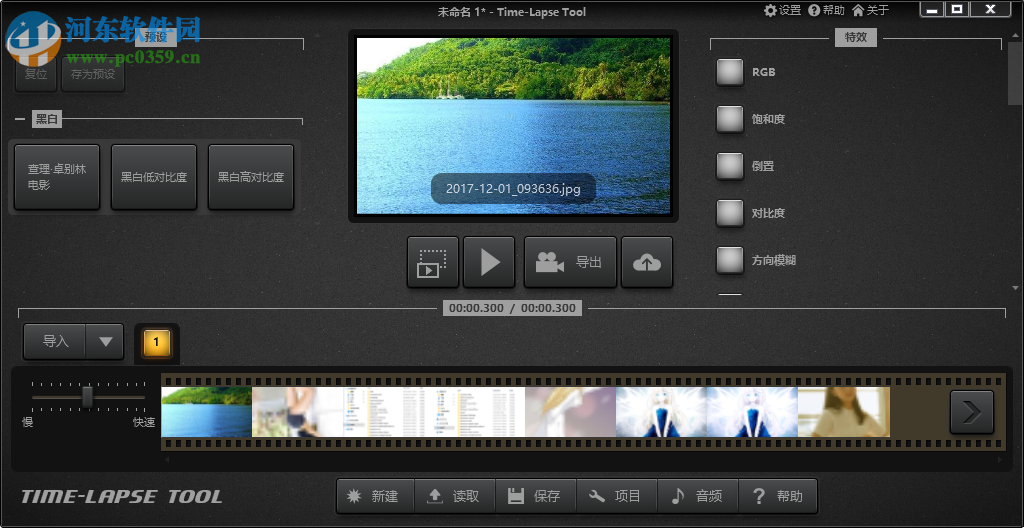Select the second filmstrip thumbnail
The height and width of the screenshot is (528, 1024).
click(297, 412)
